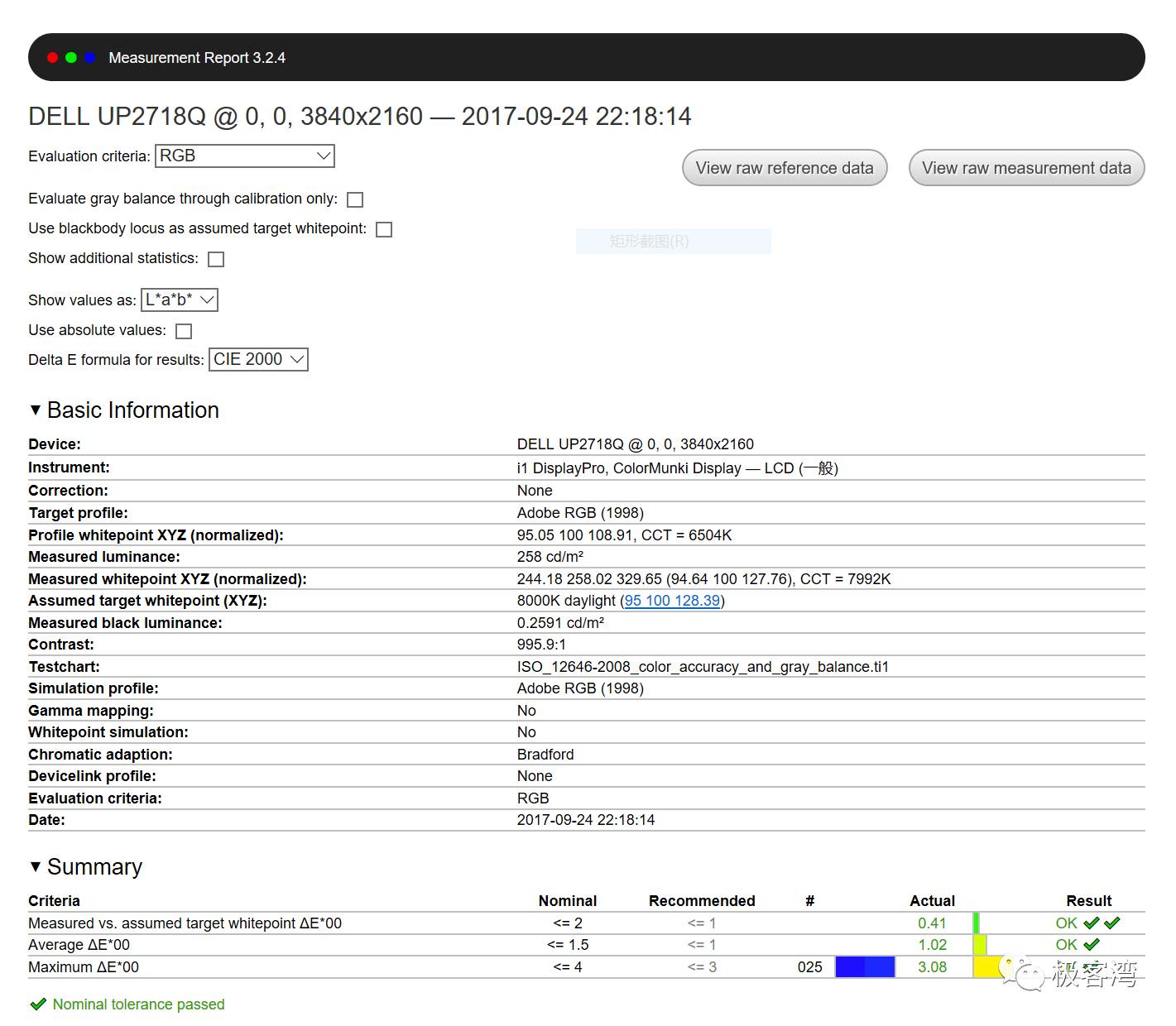Tick Use blackbody locus as target whitepoint
This screenshot has width=1176, height=1026.
pos(384,229)
